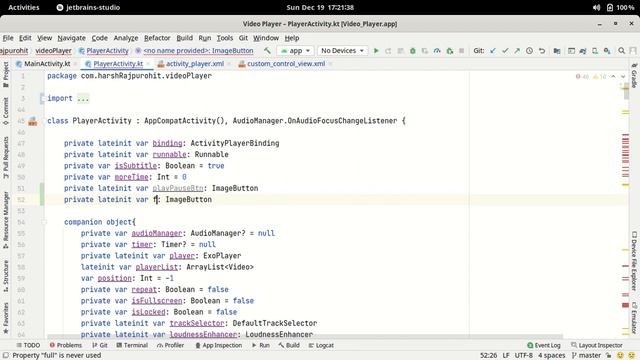
Task: Open the Commit tool window sidebar
Action: [6, 110]
